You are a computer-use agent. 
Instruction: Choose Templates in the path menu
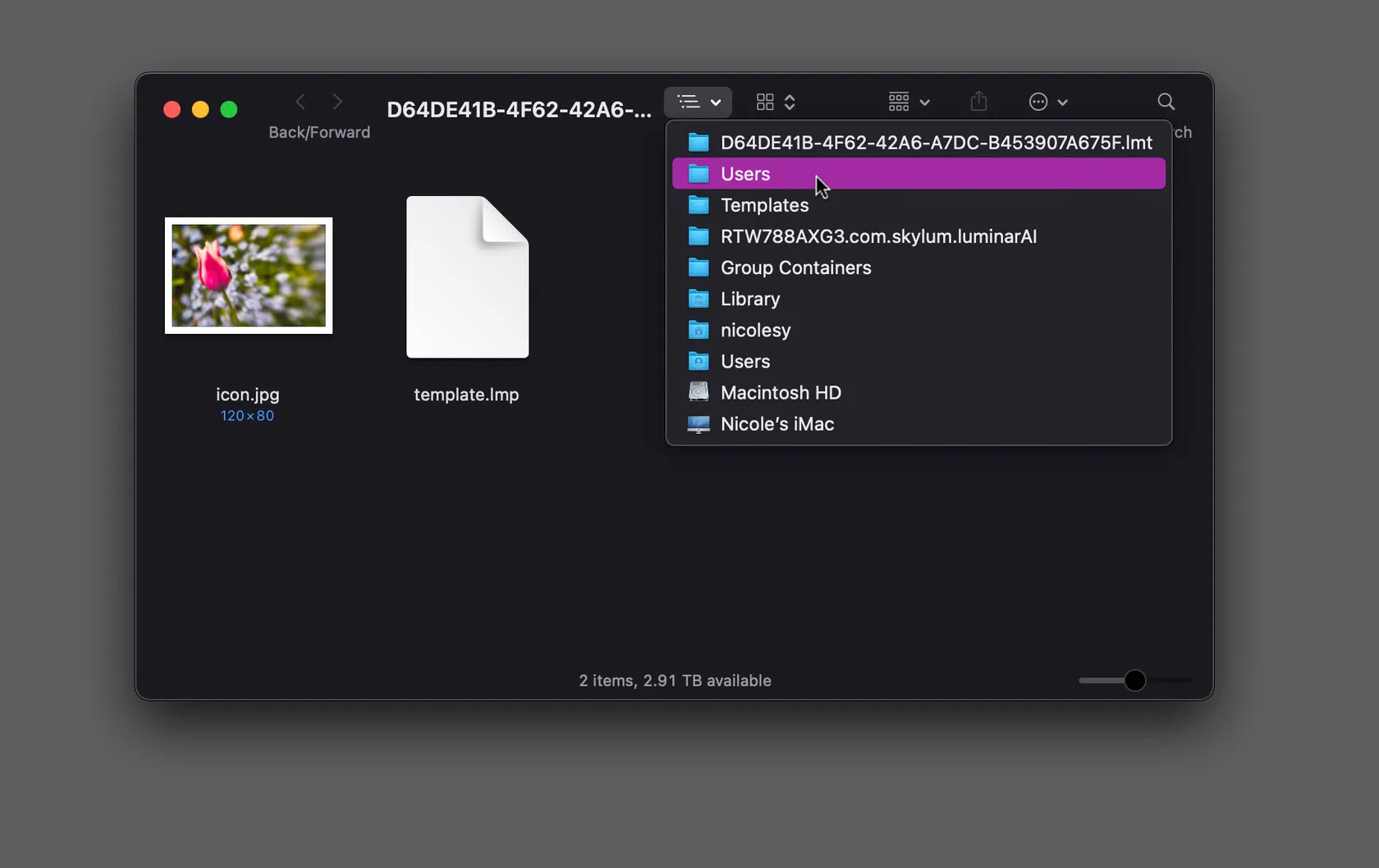[764, 205]
